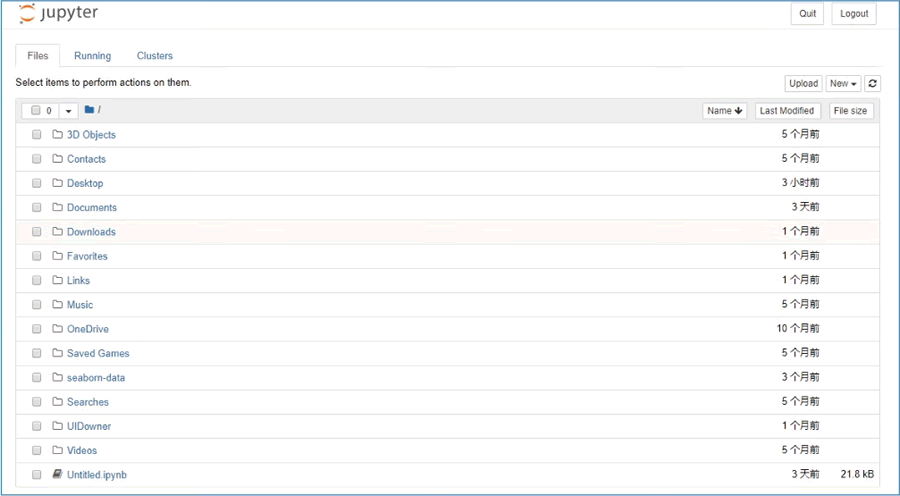Click the notebook icon beside Untitled.ipynb
Screen dimensions: 900x496
tap(57, 474)
